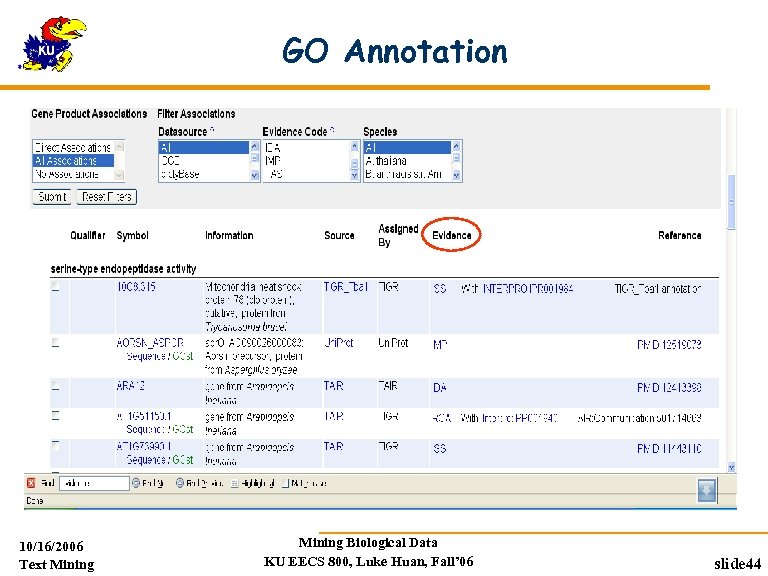Click the IMP evidence code in the AORSN_ASPOR row
Viewport: 768px width, 576px height.
440,345
